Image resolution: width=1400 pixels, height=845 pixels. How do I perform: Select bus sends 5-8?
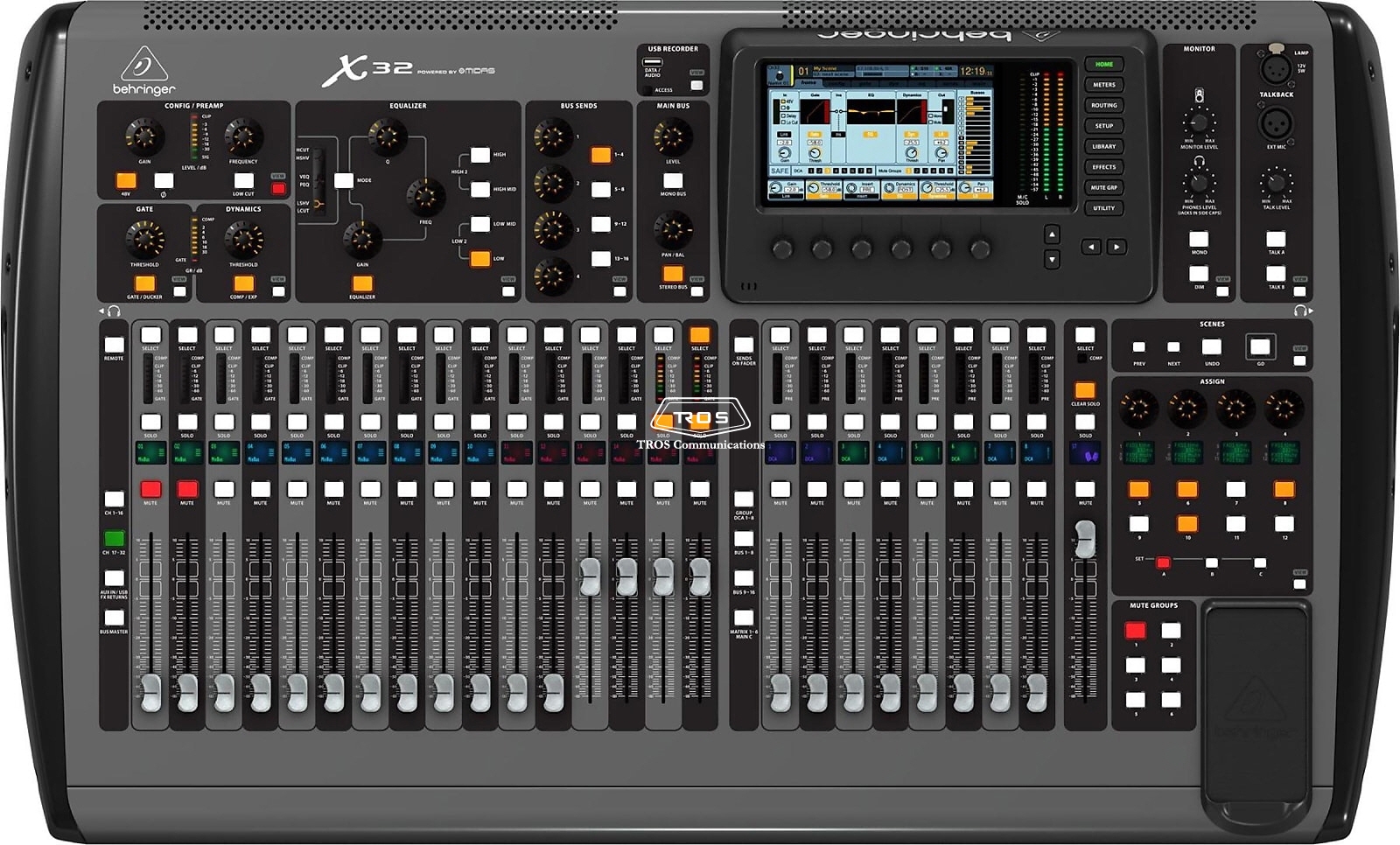pyautogui.click(x=600, y=189)
